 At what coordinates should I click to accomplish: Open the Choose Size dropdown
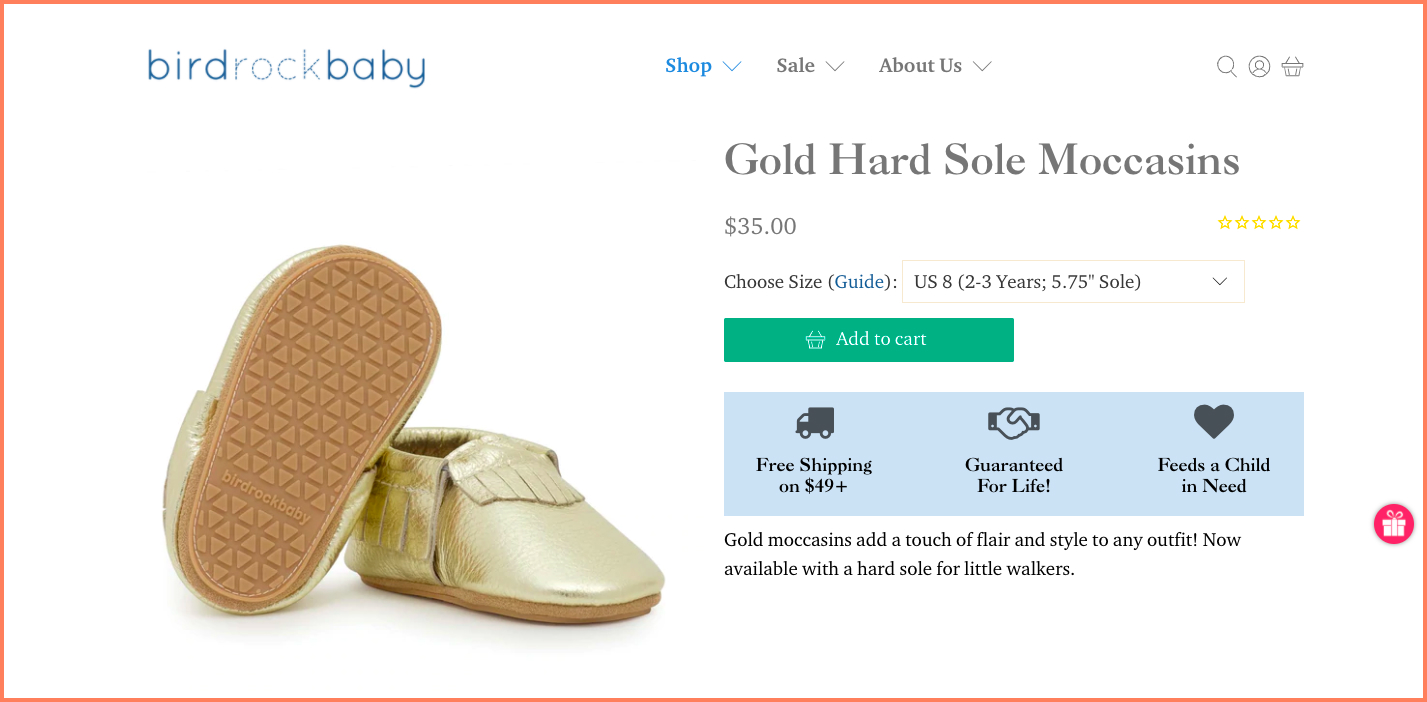tap(1072, 282)
